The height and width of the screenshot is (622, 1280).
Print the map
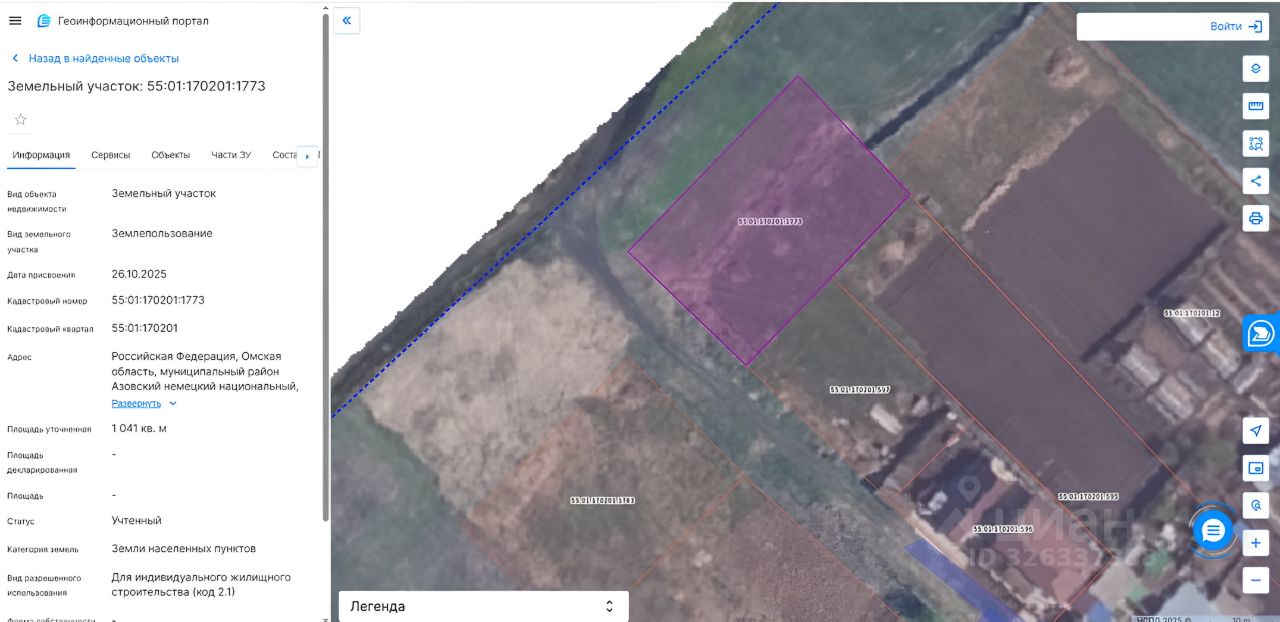pos(1255,218)
